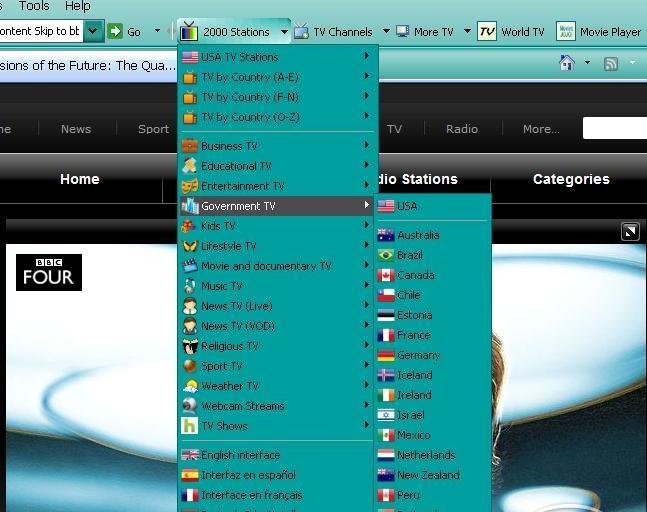The image size is (647, 512).
Task: Open the Home icon dropdown arrow
Action: pos(588,63)
